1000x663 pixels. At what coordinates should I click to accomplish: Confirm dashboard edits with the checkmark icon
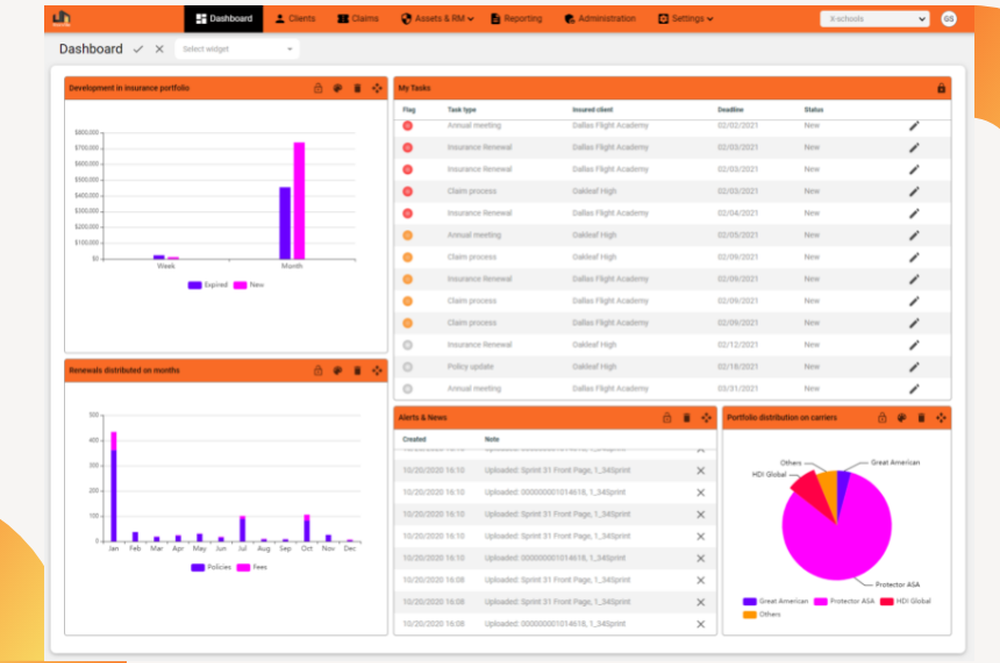138,49
